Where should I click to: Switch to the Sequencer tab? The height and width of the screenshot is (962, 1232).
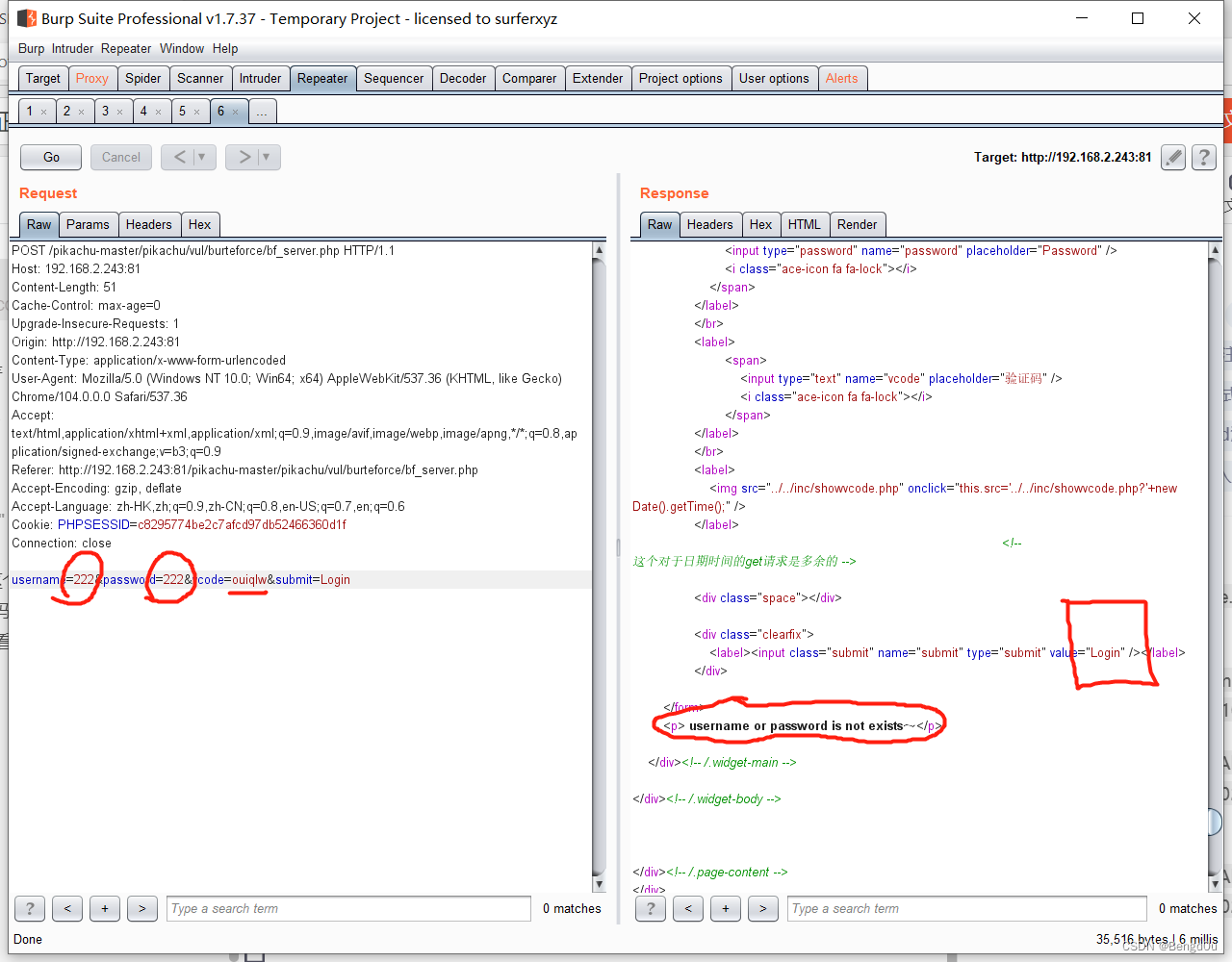(394, 78)
